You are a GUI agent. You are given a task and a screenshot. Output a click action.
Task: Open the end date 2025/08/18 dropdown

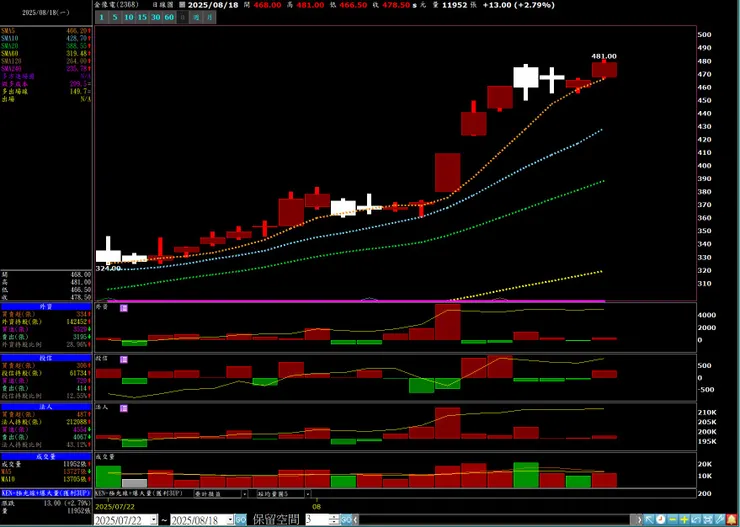pos(230,520)
